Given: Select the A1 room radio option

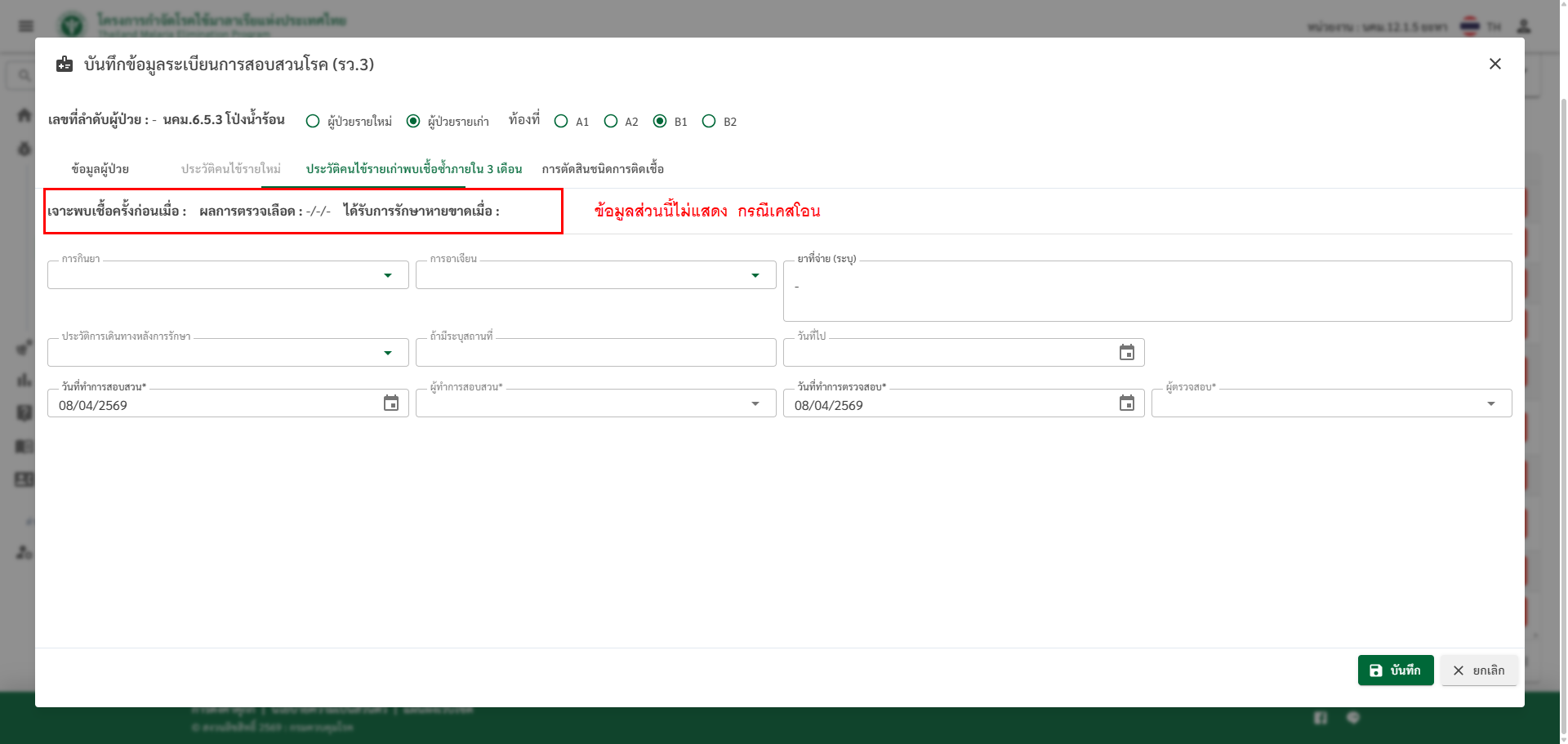Looking at the screenshot, I should (x=561, y=122).
